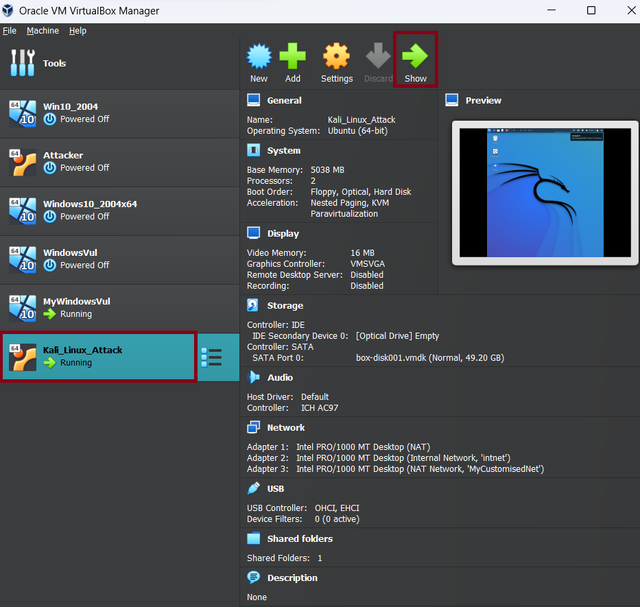The height and width of the screenshot is (607, 640).
Task: Click the General monitor icon
Action: click(x=253, y=100)
